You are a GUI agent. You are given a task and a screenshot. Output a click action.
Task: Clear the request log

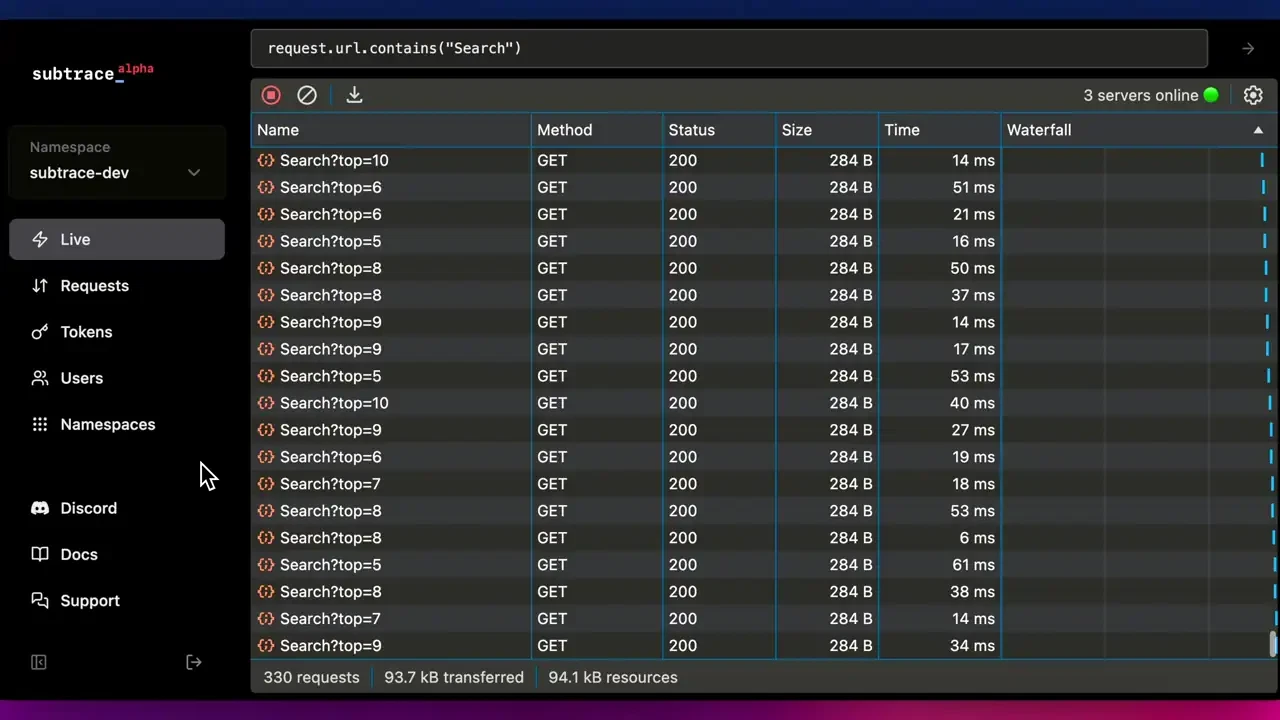pyautogui.click(x=307, y=95)
